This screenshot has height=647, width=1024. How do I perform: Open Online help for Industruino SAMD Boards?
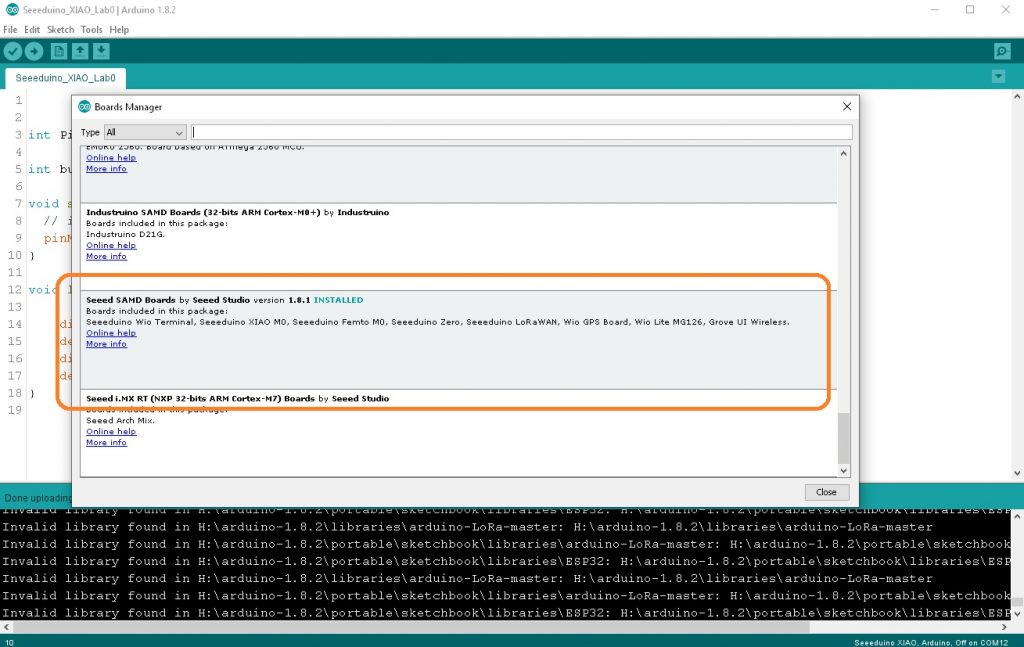point(111,245)
